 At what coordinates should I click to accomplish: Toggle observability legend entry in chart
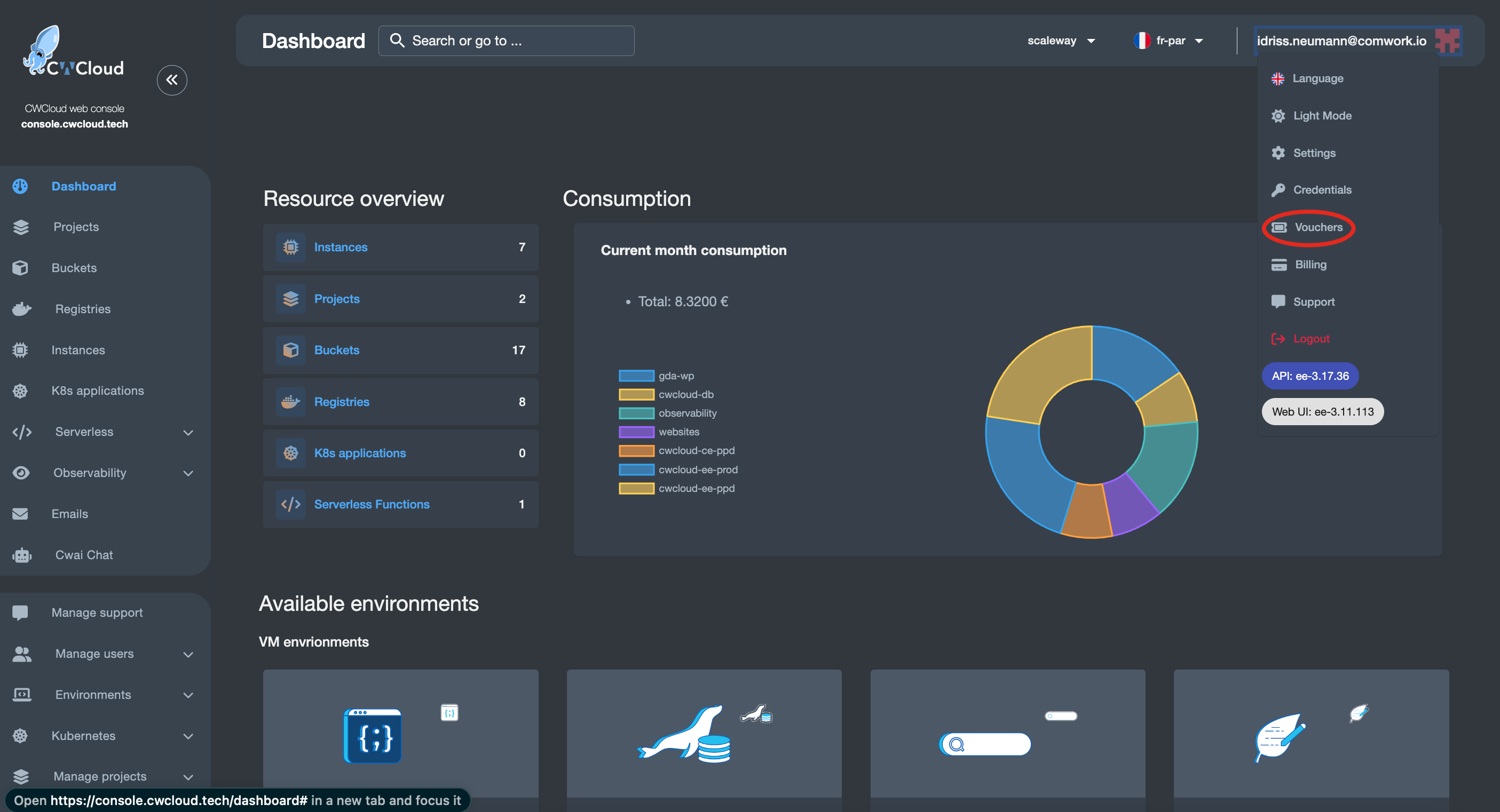(x=668, y=413)
